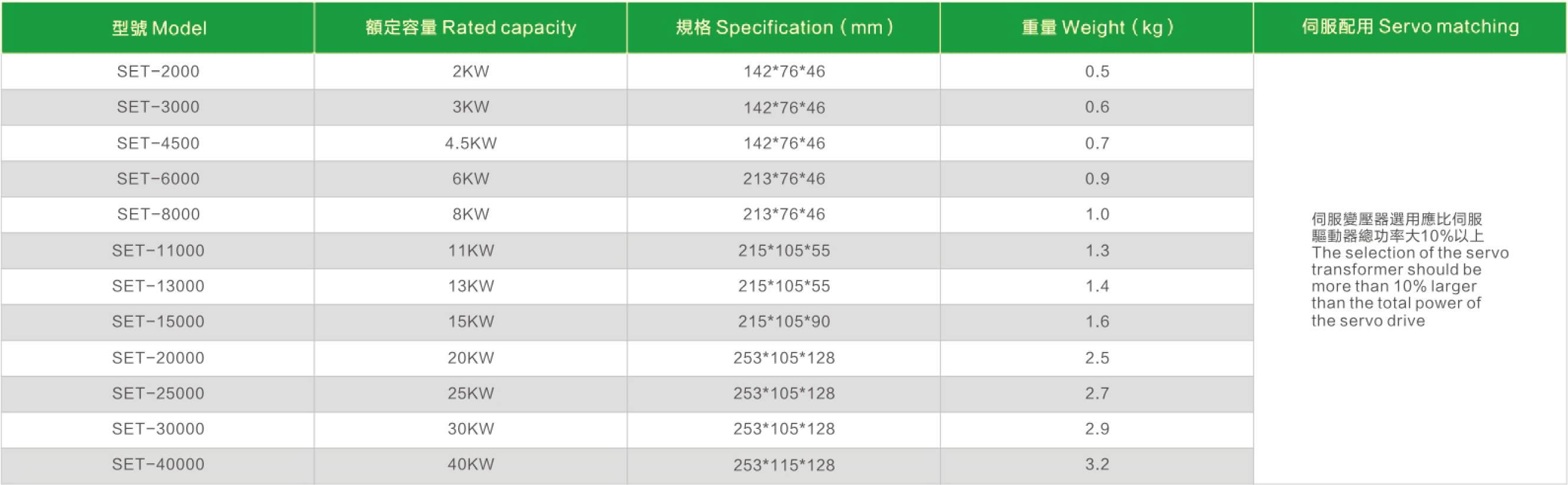This screenshot has width=1568, height=485.
Task: Select weight value 1.6
Action: [1097, 322]
